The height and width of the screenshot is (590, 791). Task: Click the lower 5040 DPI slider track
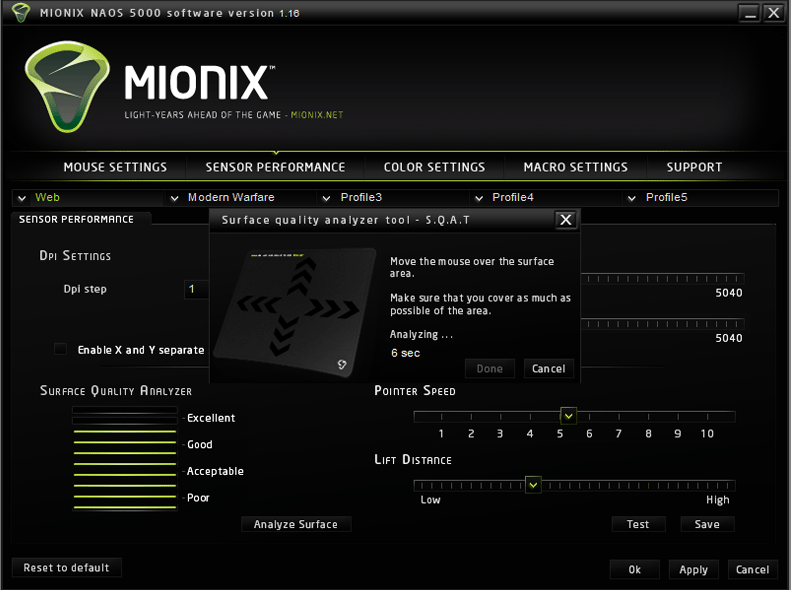tap(662, 324)
